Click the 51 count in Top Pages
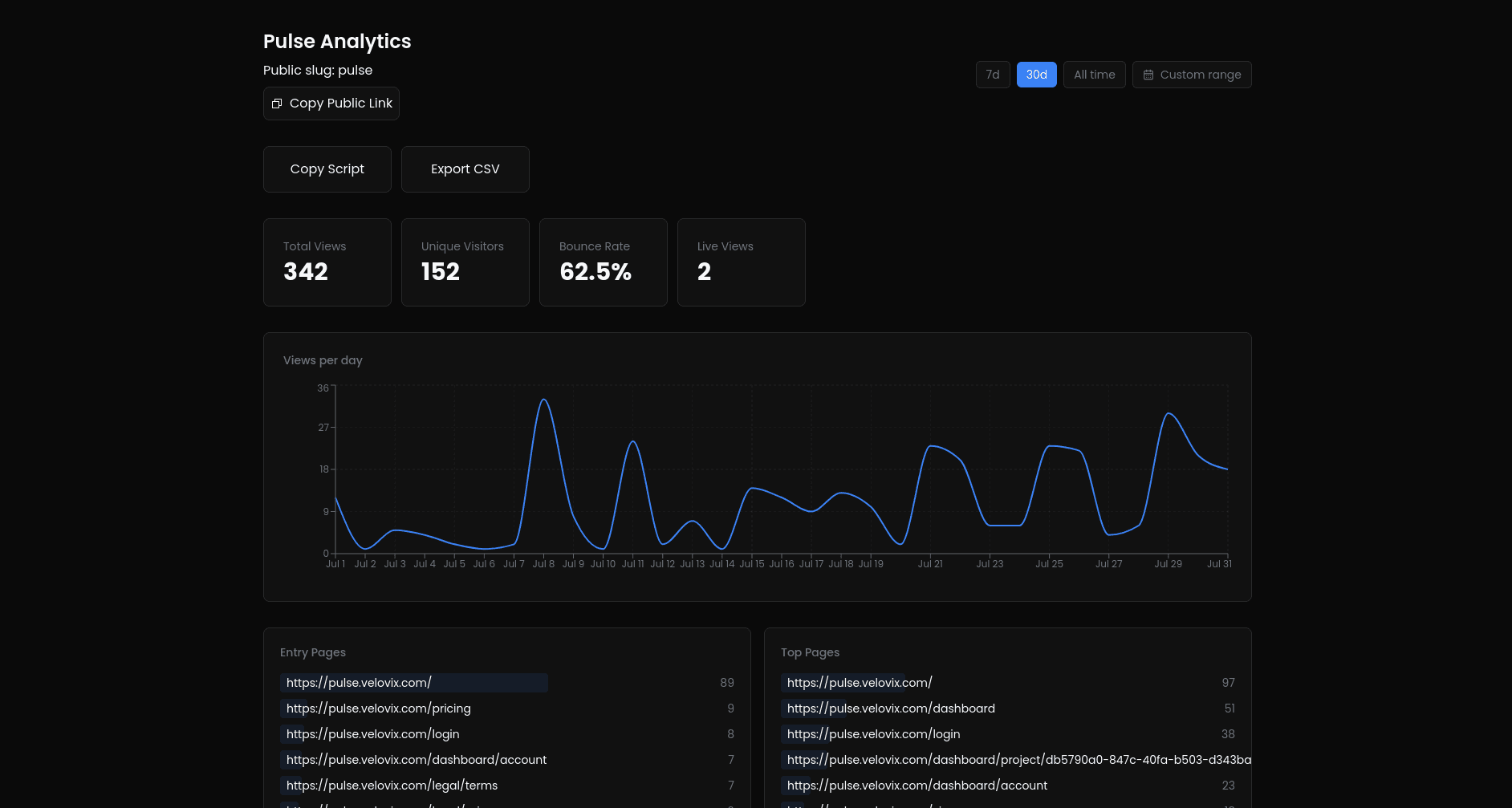Image resolution: width=1512 pixels, height=808 pixels. coord(1230,709)
